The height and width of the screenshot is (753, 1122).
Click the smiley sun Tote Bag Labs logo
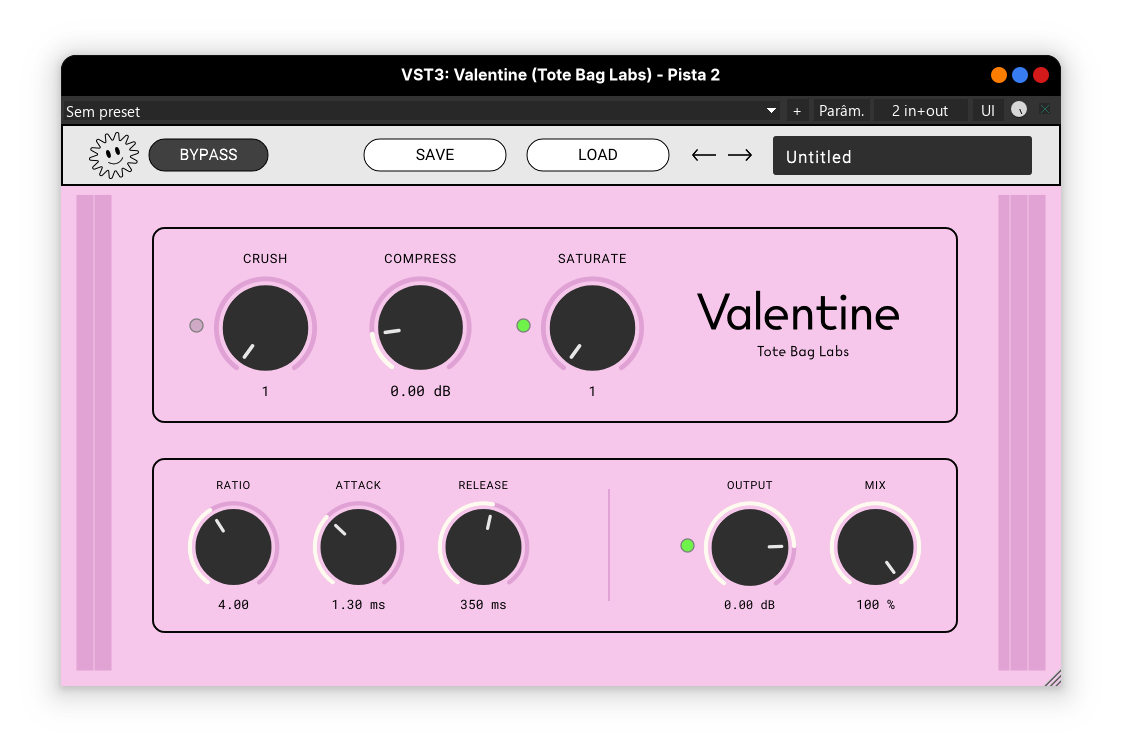coord(112,154)
